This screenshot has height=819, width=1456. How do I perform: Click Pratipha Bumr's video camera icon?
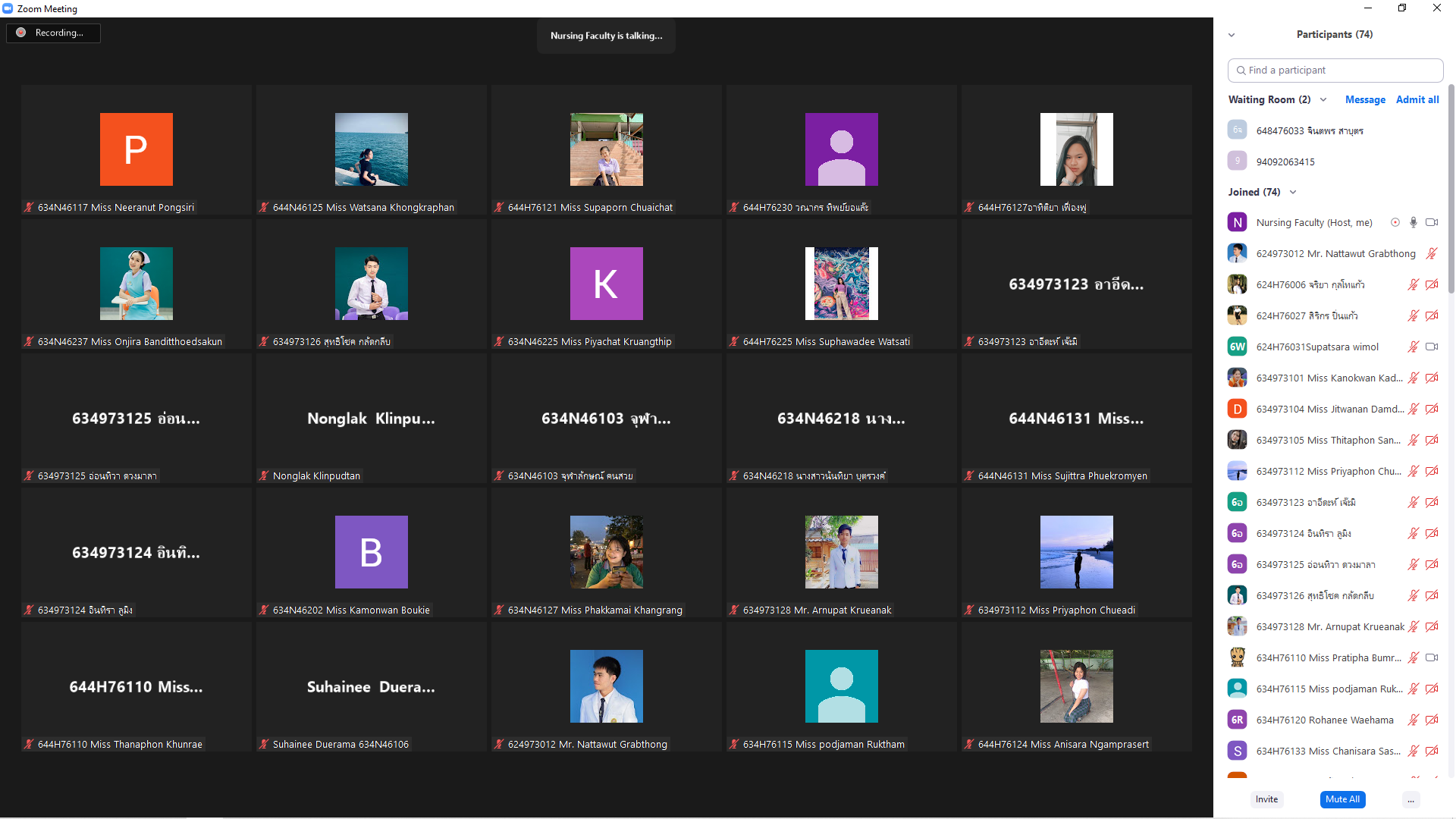1432,657
